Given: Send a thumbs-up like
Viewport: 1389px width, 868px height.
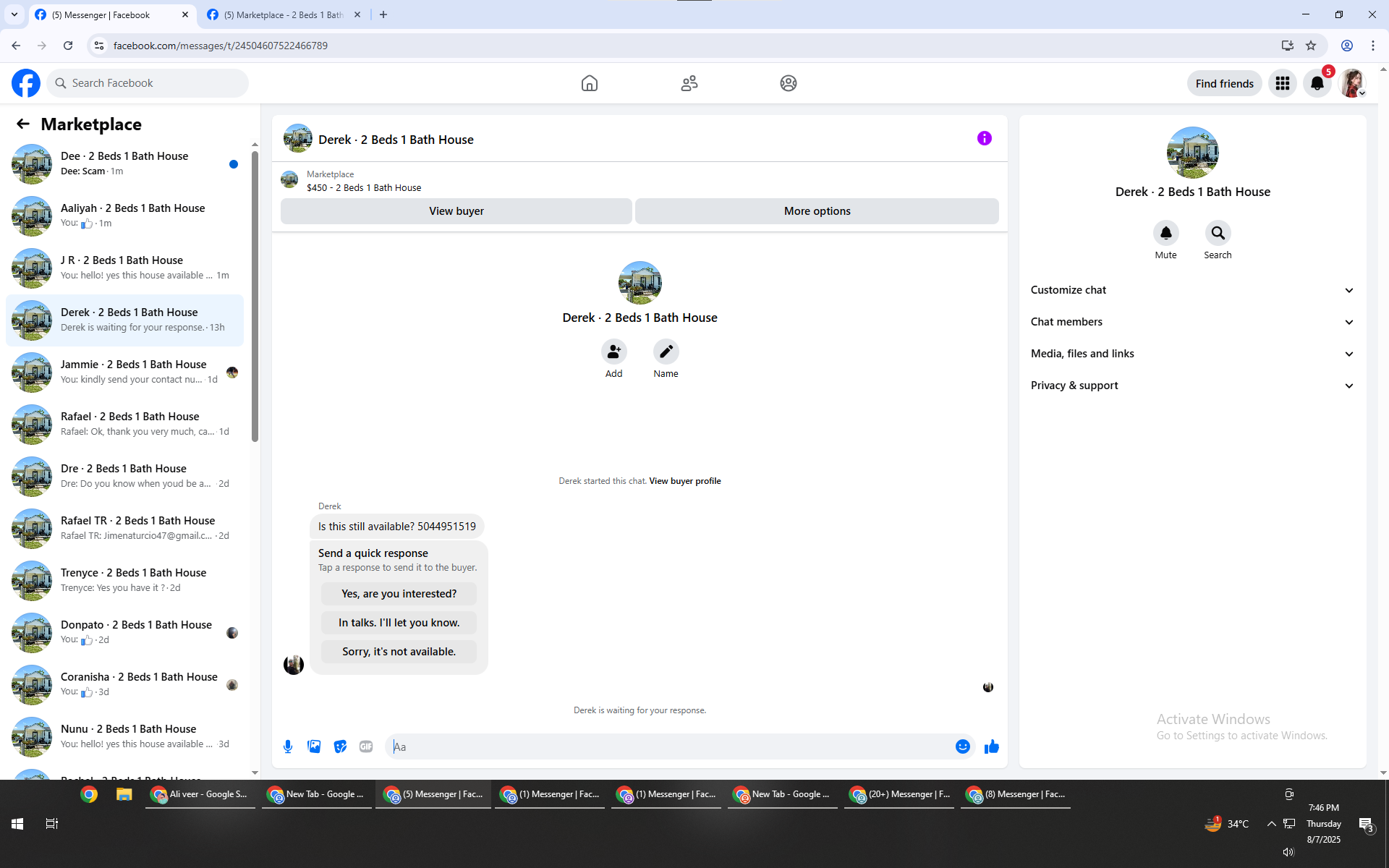Looking at the screenshot, I should 992,746.
